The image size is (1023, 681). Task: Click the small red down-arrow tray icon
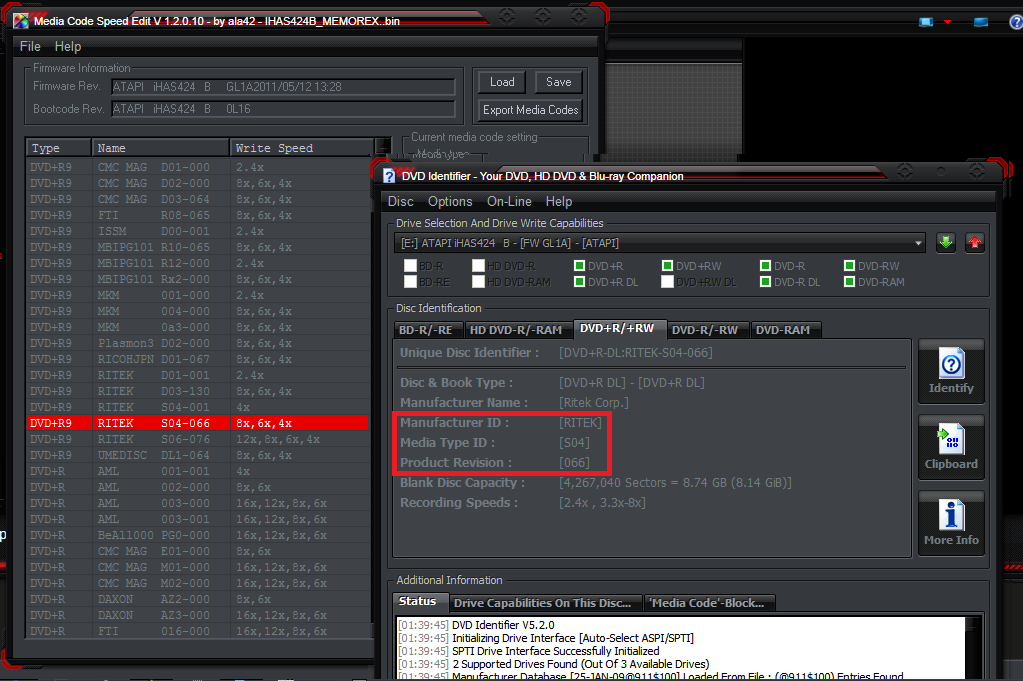coord(947,22)
